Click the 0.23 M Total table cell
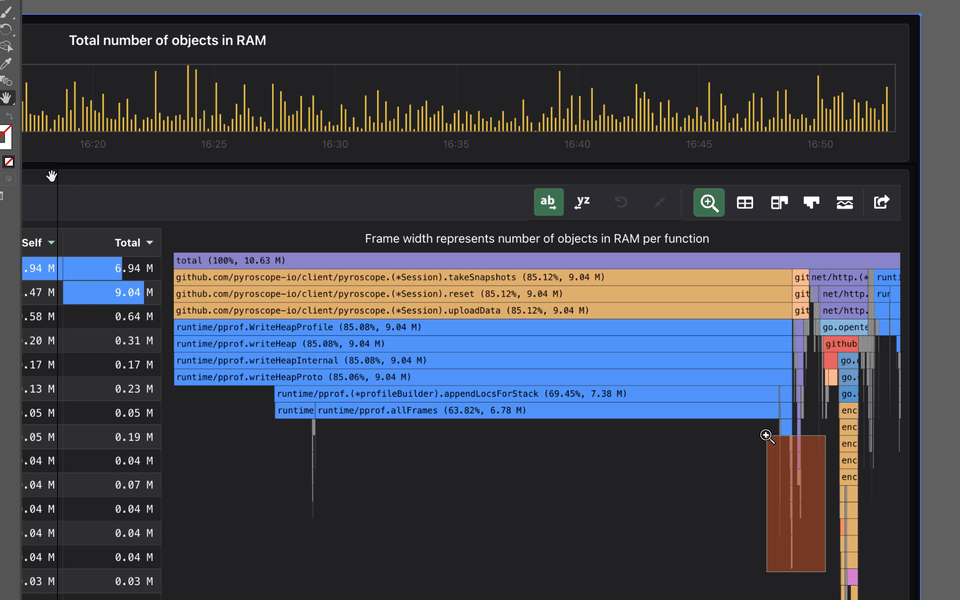Viewport: 960px width, 600px height. click(112, 389)
